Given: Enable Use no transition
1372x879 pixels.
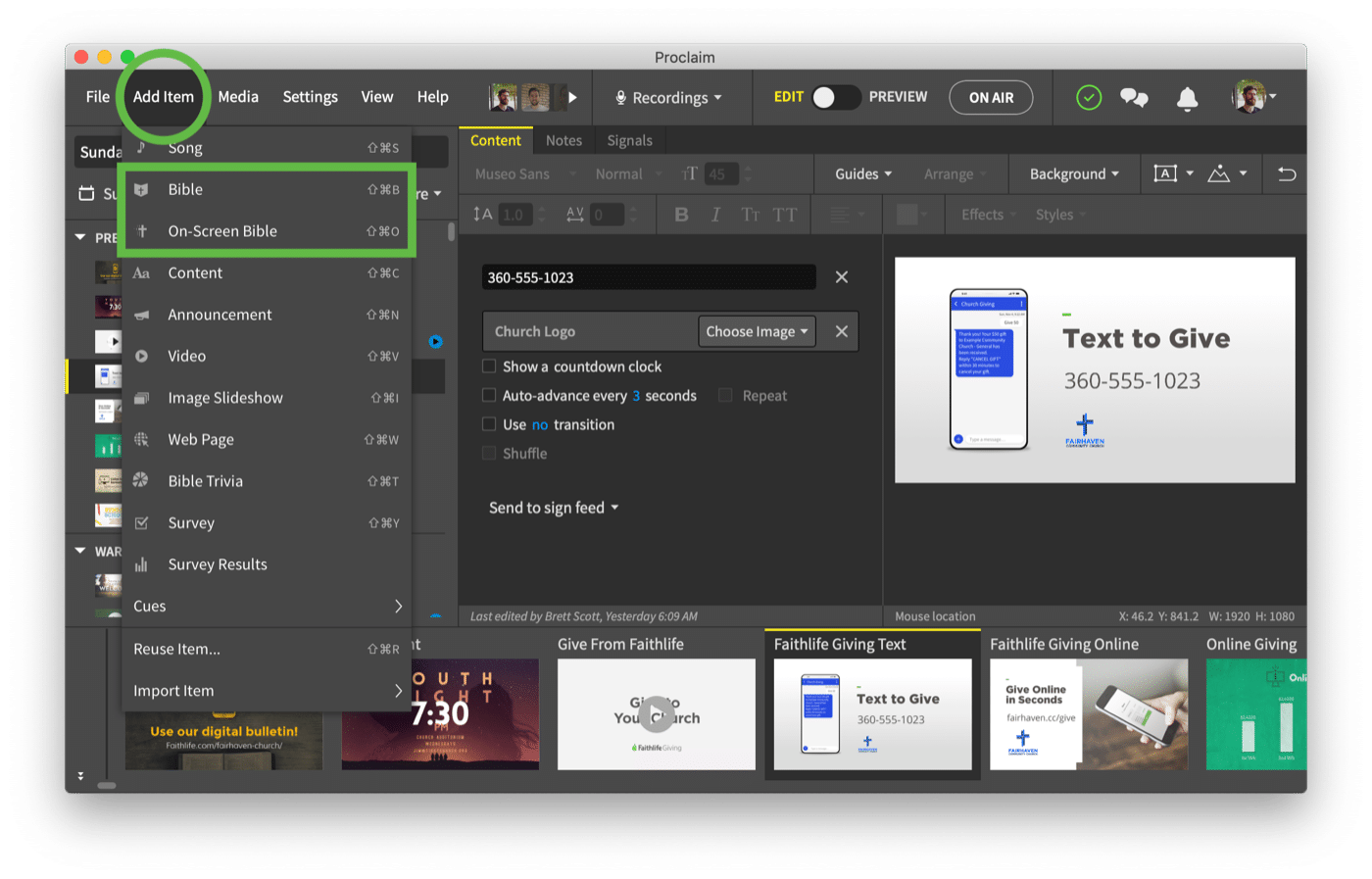Looking at the screenshot, I should click(489, 424).
